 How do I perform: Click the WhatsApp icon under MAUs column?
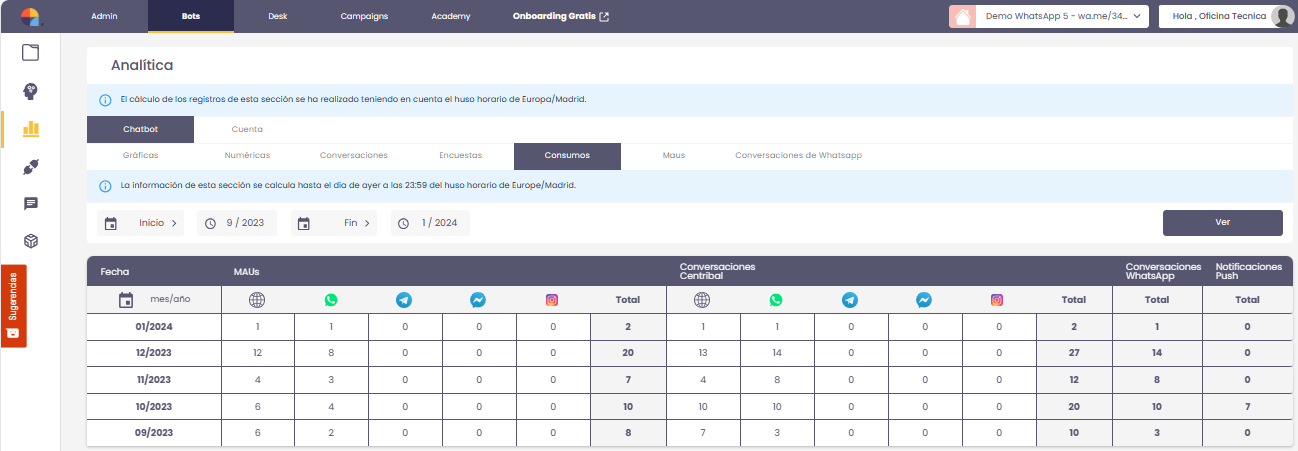tap(331, 300)
